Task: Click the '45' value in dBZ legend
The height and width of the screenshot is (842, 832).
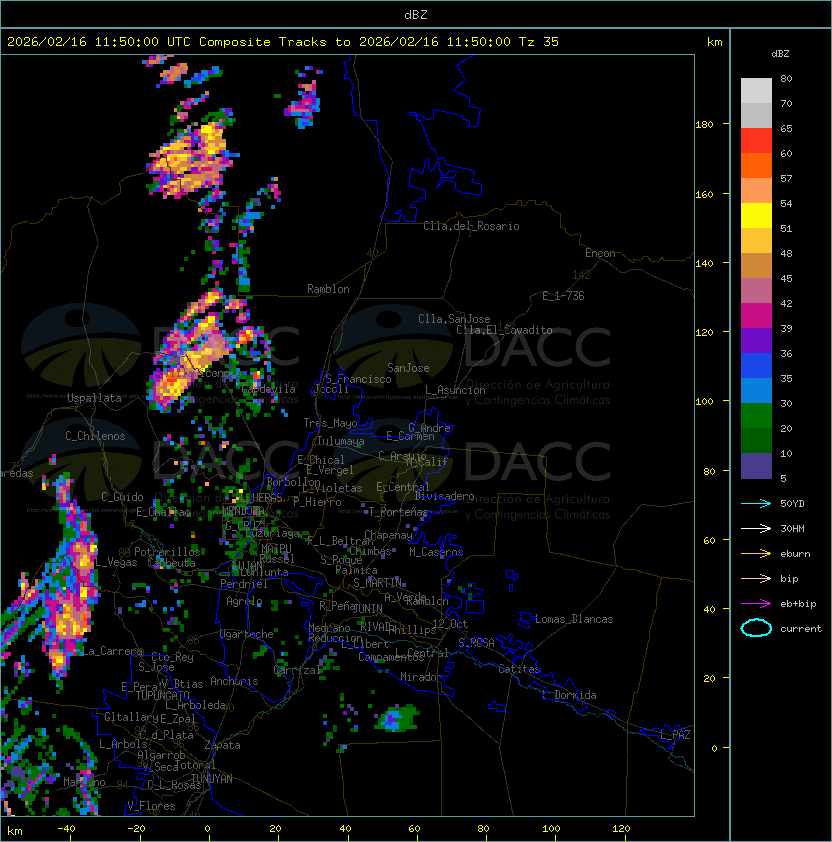Action: [786, 279]
